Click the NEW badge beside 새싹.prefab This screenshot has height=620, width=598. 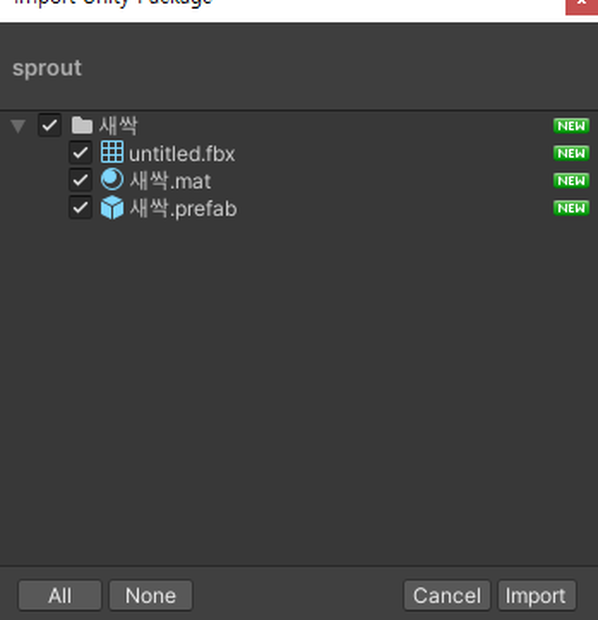point(571,208)
